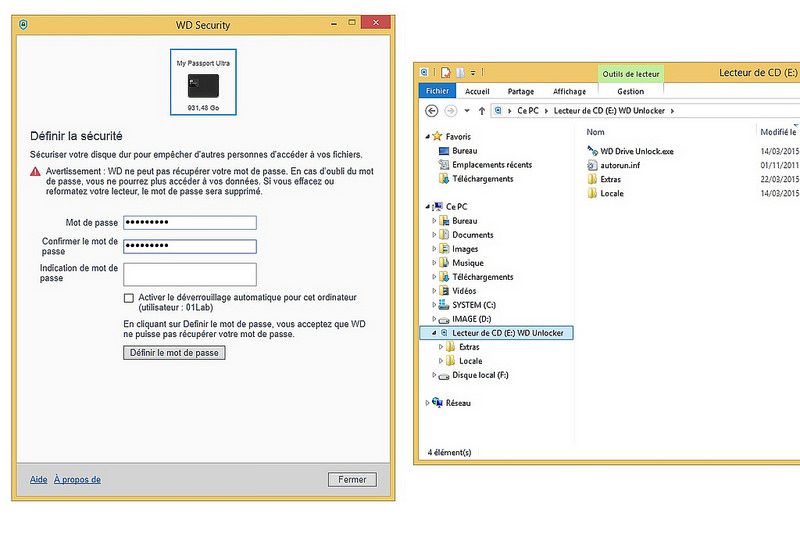Go back with the Explorer back arrow
Screen dimensions: 800x534
(432, 111)
